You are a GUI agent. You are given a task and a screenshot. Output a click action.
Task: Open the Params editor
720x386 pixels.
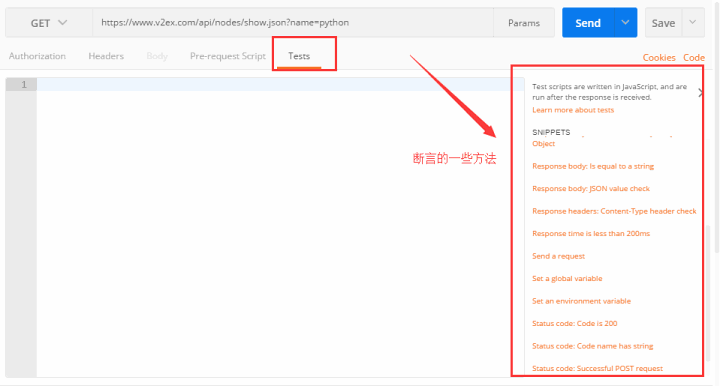(523, 23)
